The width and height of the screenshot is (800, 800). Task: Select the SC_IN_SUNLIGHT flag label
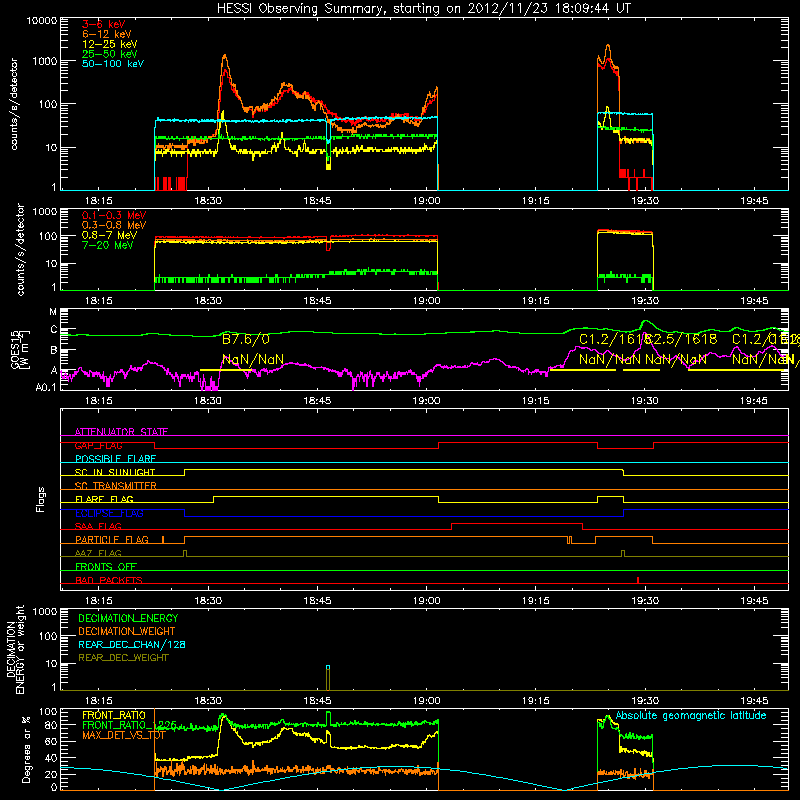click(115, 472)
